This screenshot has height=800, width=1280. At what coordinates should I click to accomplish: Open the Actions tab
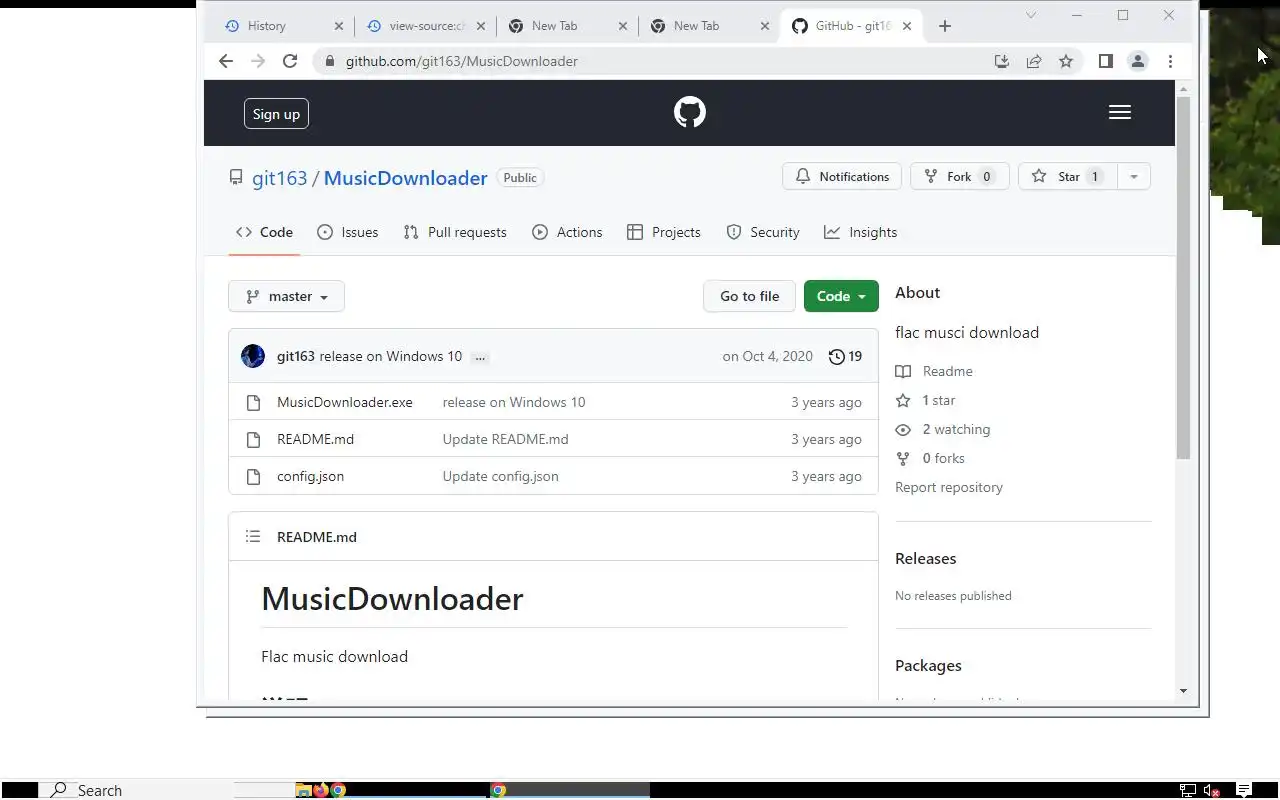[567, 232]
